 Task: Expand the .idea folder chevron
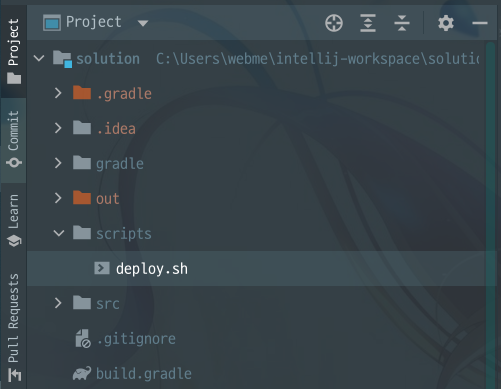tap(58, 128)
